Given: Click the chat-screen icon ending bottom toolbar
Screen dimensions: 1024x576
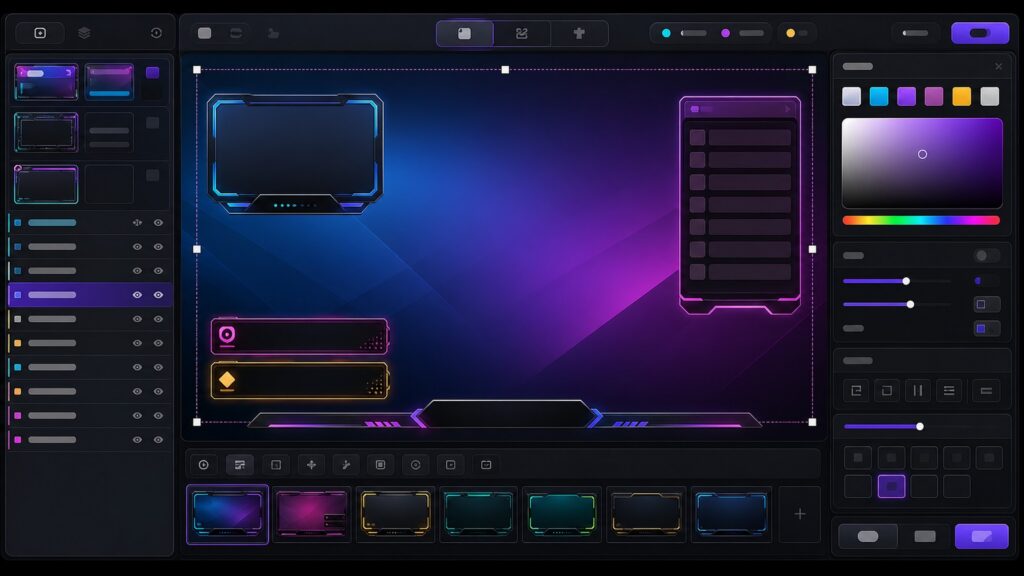Looking at the screenshot, I should pyautogui.click(x=486, y=464).
